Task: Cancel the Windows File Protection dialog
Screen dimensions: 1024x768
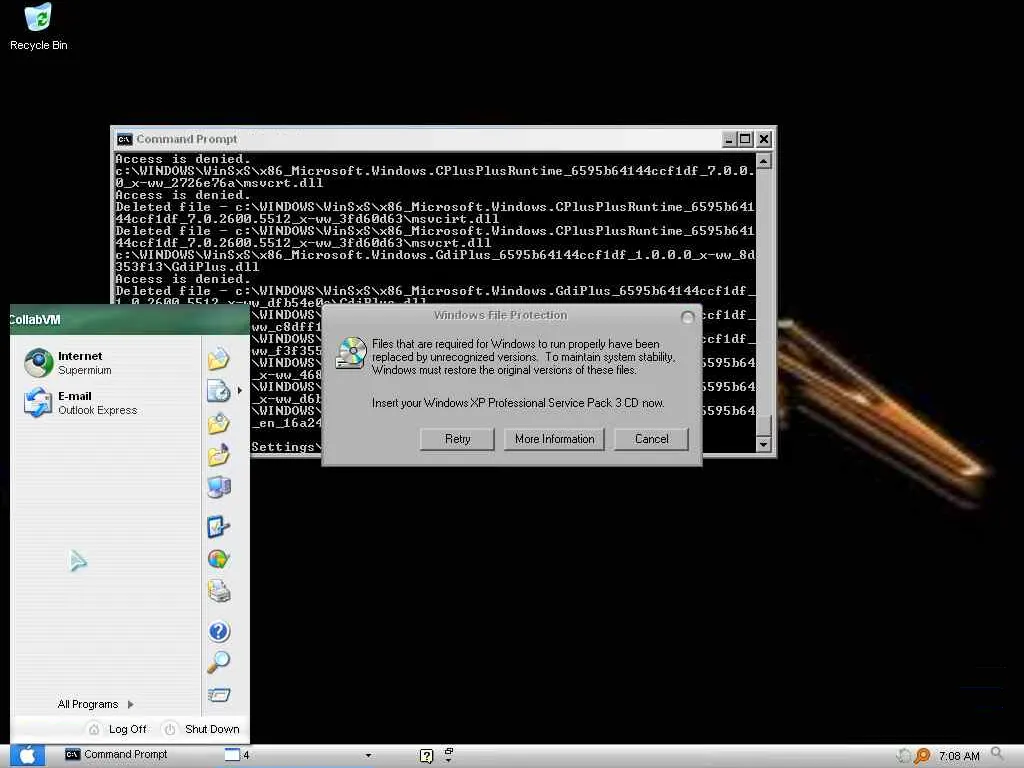Action: (x=651, y=439)
